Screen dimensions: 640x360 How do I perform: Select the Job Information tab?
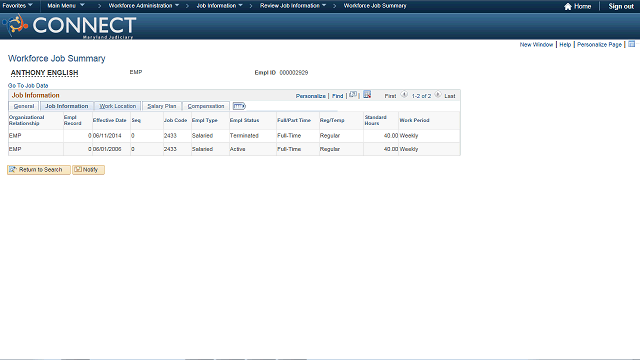(67, 106)
